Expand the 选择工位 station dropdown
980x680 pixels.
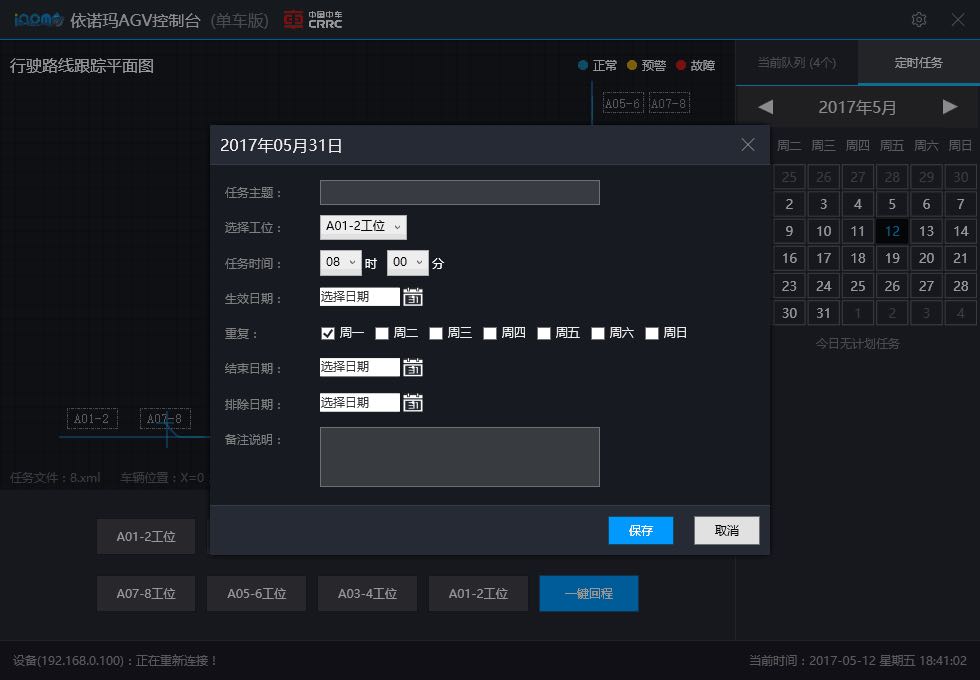click(x=363, y=227)
